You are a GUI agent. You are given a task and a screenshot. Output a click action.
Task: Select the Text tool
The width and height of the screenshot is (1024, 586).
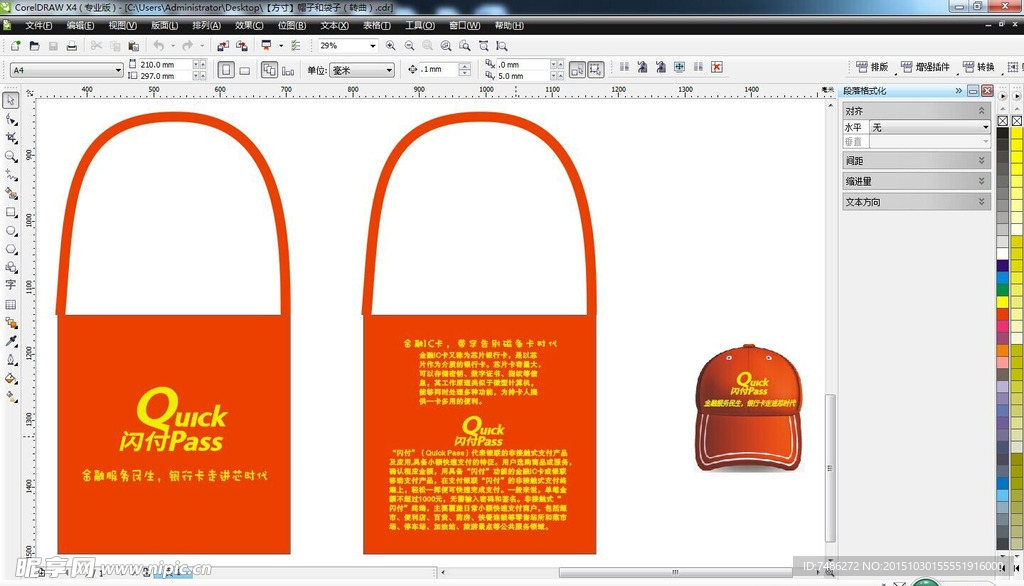click(11, 285)
